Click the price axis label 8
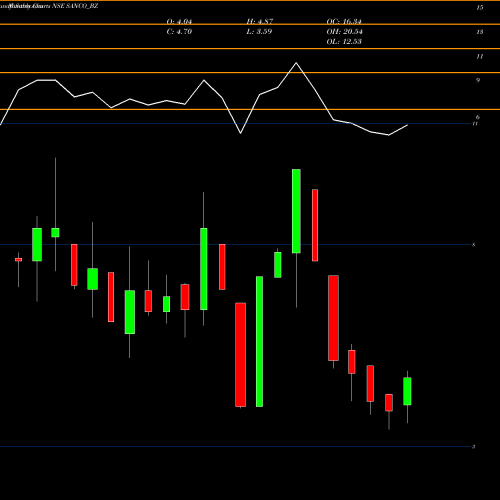 coord(474,245)
